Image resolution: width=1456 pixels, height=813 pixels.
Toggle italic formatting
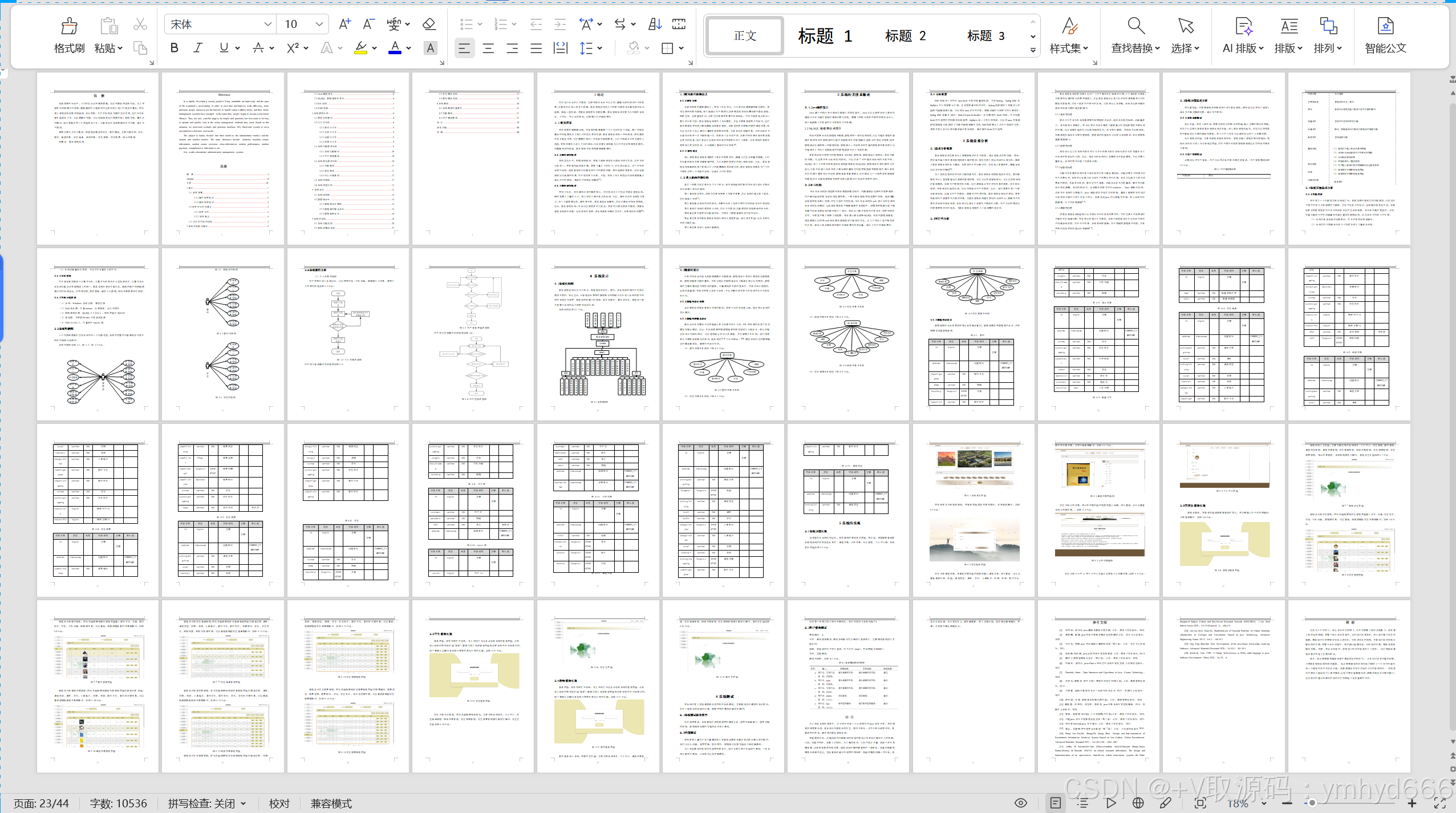[x=198, y=48]
